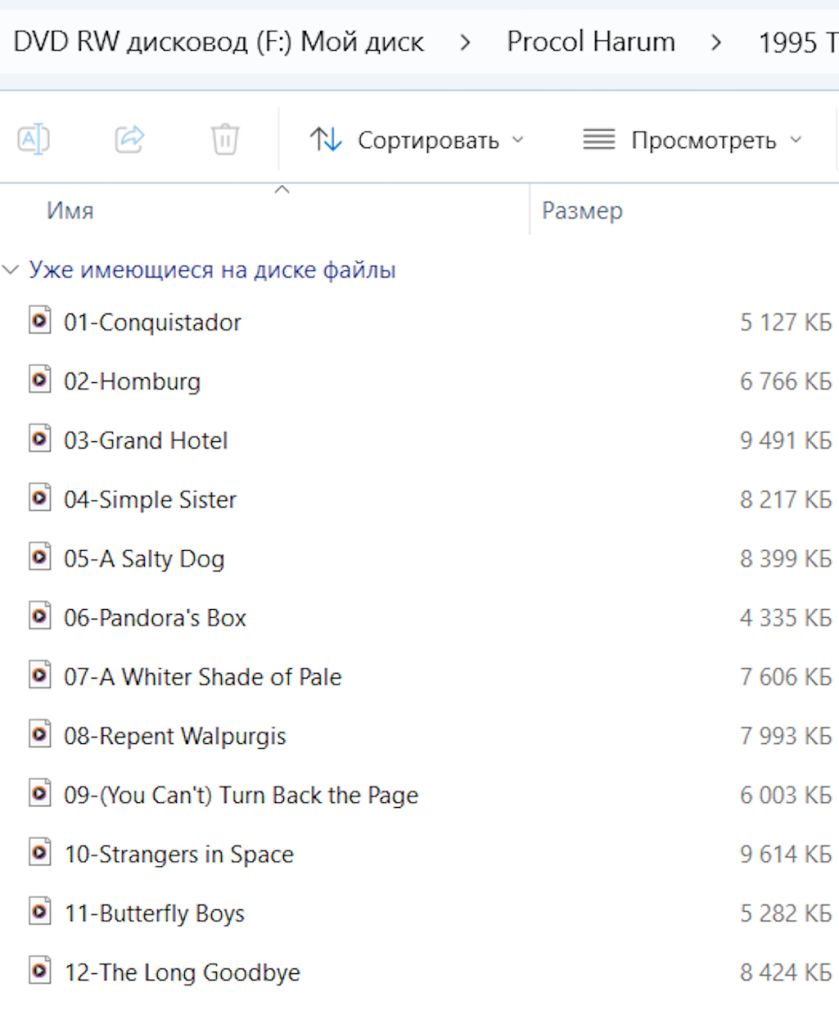Select file name 09-(You Can't) Turn Back the Page
Screen dimensions: 839x1024
pos(242,795)
